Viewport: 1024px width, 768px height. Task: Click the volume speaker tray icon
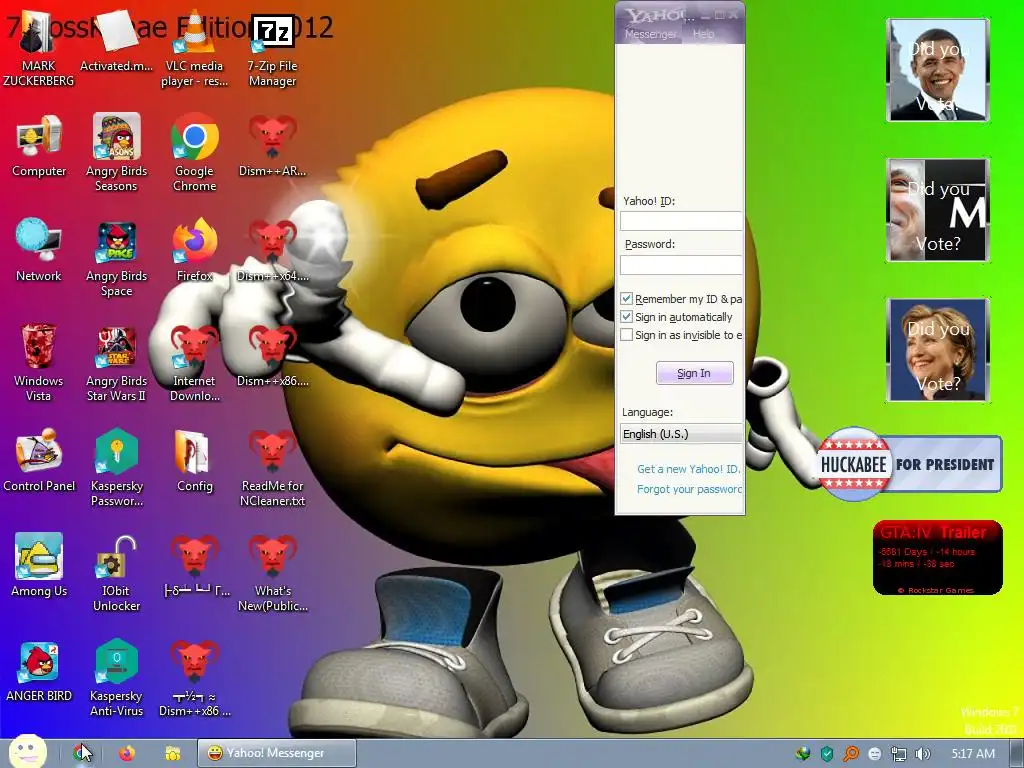[922, 754]
